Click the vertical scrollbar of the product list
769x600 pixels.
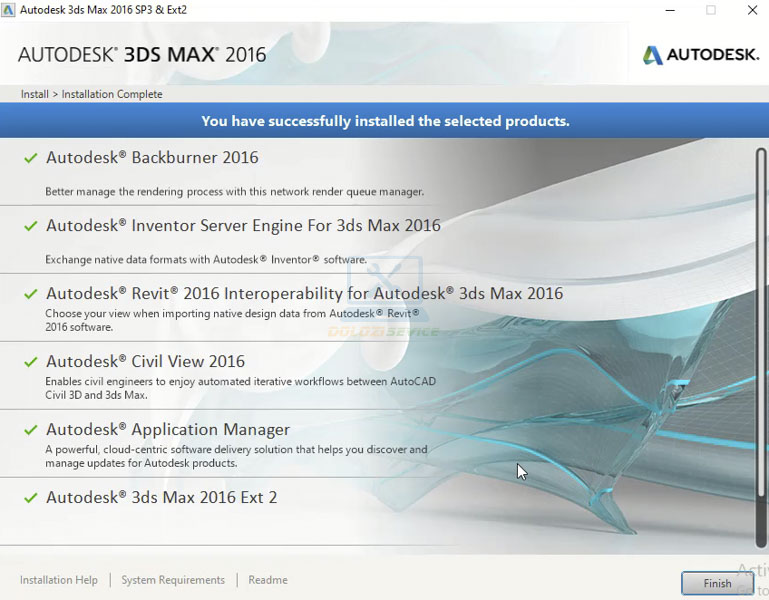[x=761, y=340]
